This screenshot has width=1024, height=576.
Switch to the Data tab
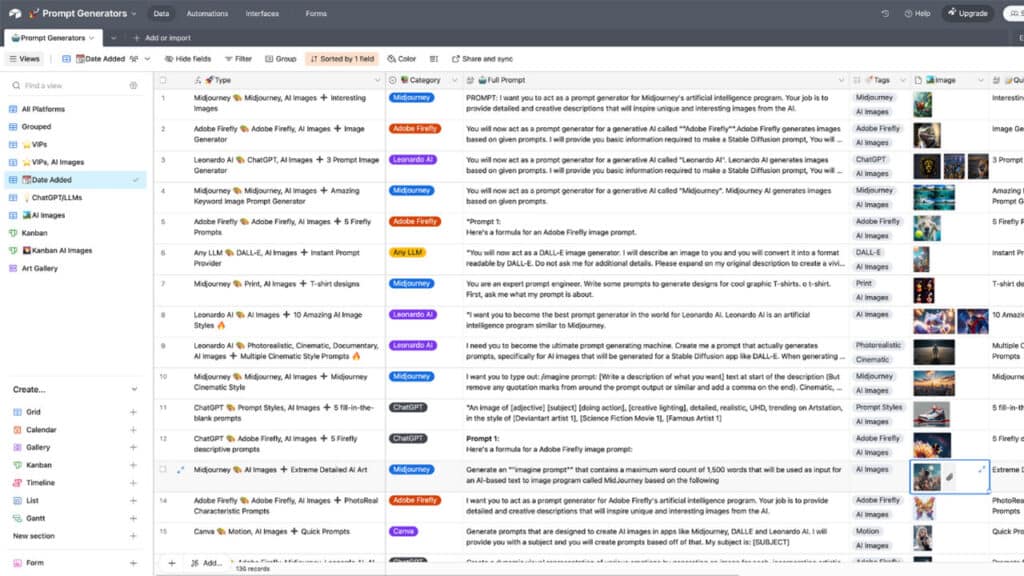(161, 14)
